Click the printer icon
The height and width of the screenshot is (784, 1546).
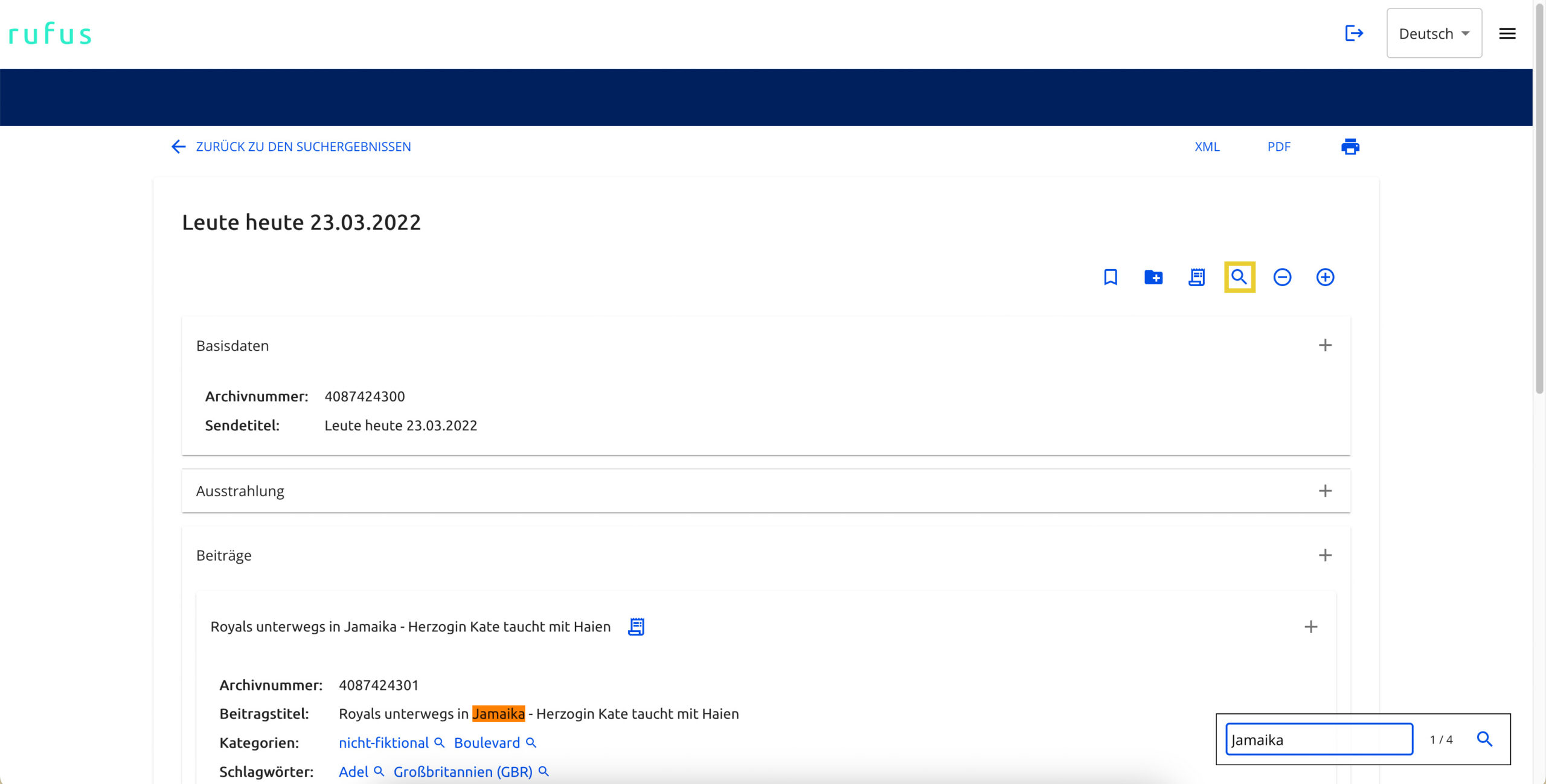pyautogui.click(x=1350, y=147)
